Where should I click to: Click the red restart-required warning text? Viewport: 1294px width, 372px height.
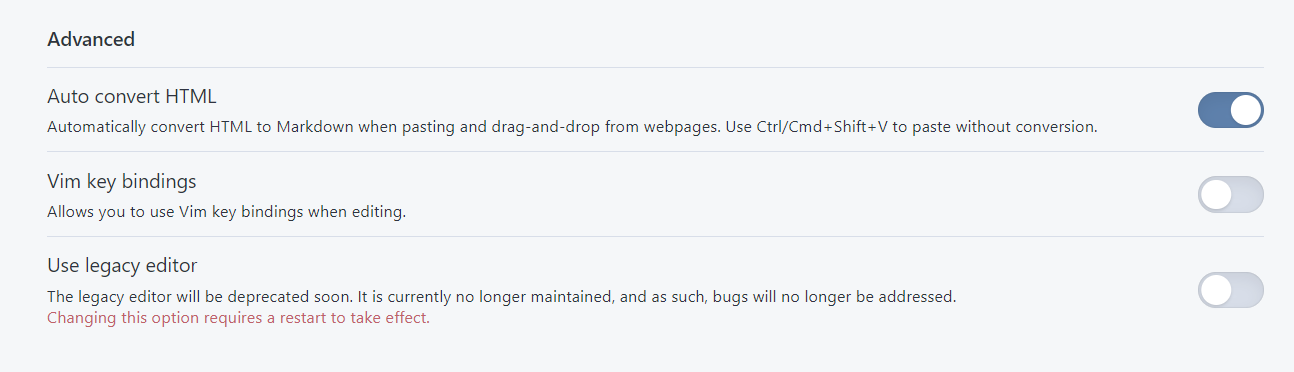(x=238, y=319)
